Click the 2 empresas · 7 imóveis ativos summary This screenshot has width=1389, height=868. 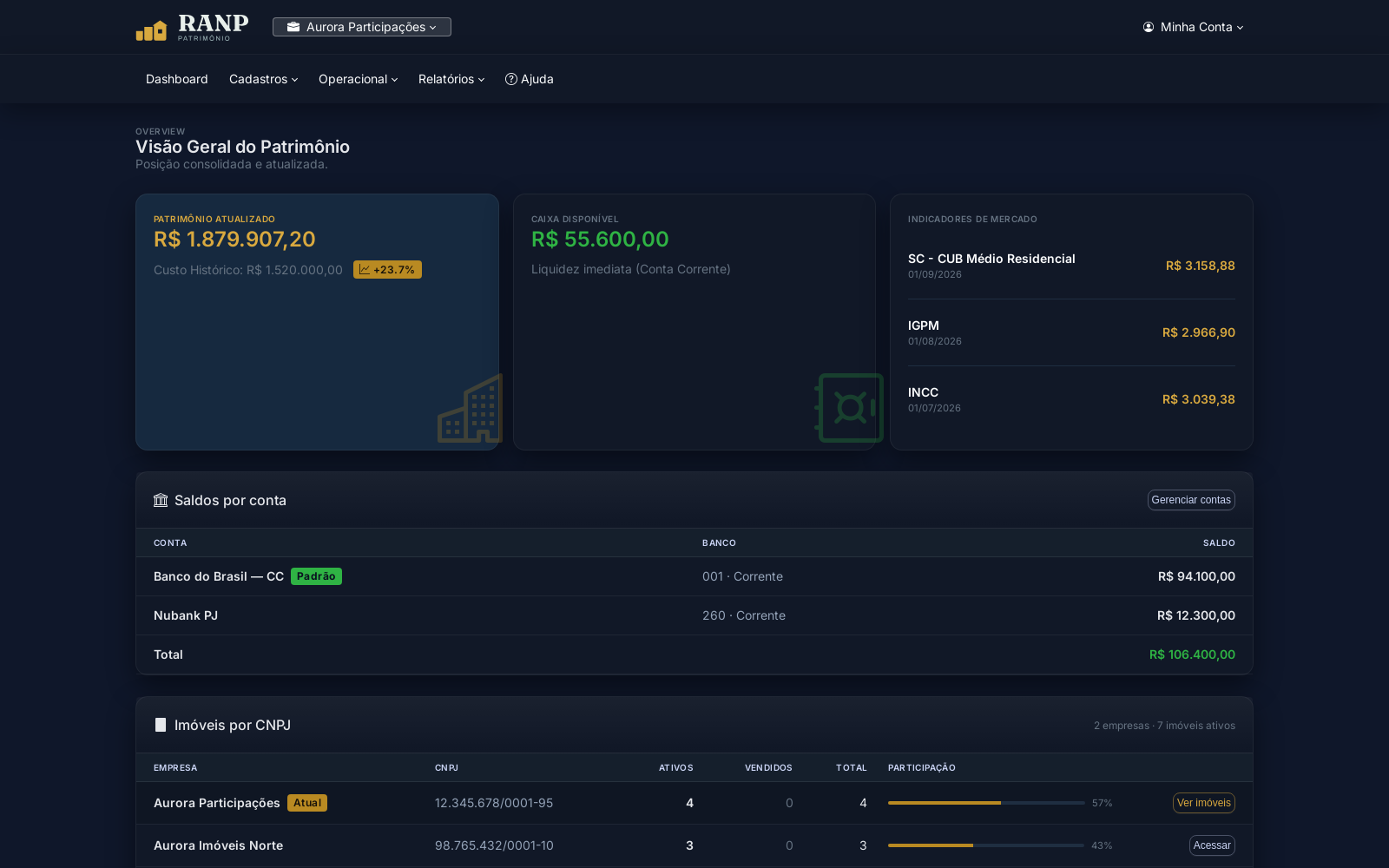pyautogui.click(x=1164, y=726)
